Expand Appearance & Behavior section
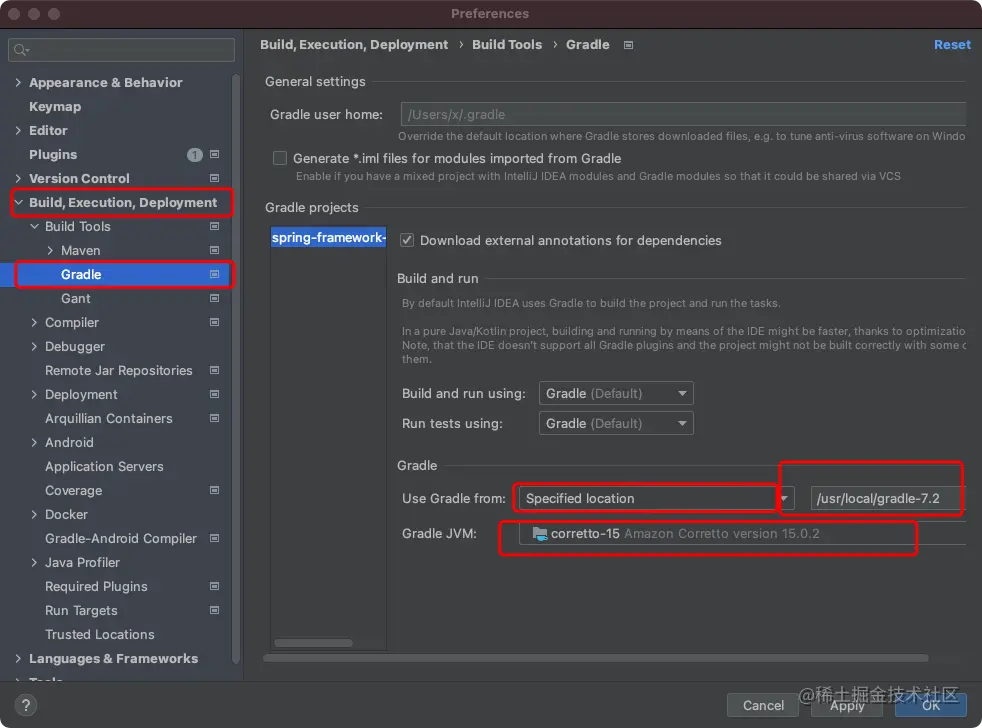 coord(18,82)
